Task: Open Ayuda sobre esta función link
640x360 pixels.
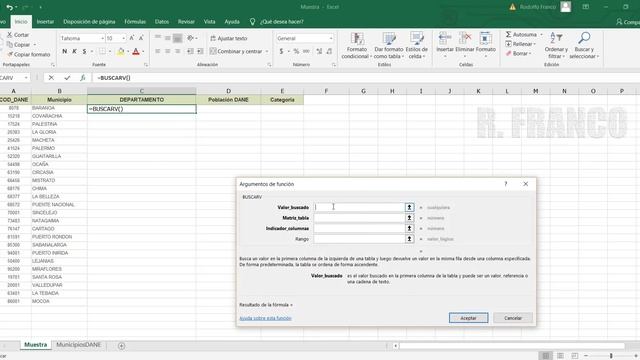Action: pos(265,318)
